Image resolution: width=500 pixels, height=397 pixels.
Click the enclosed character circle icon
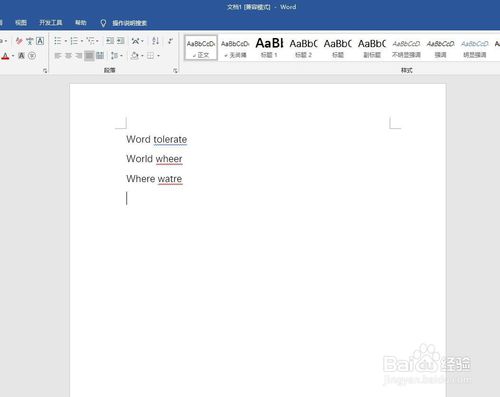pos(32,56)
